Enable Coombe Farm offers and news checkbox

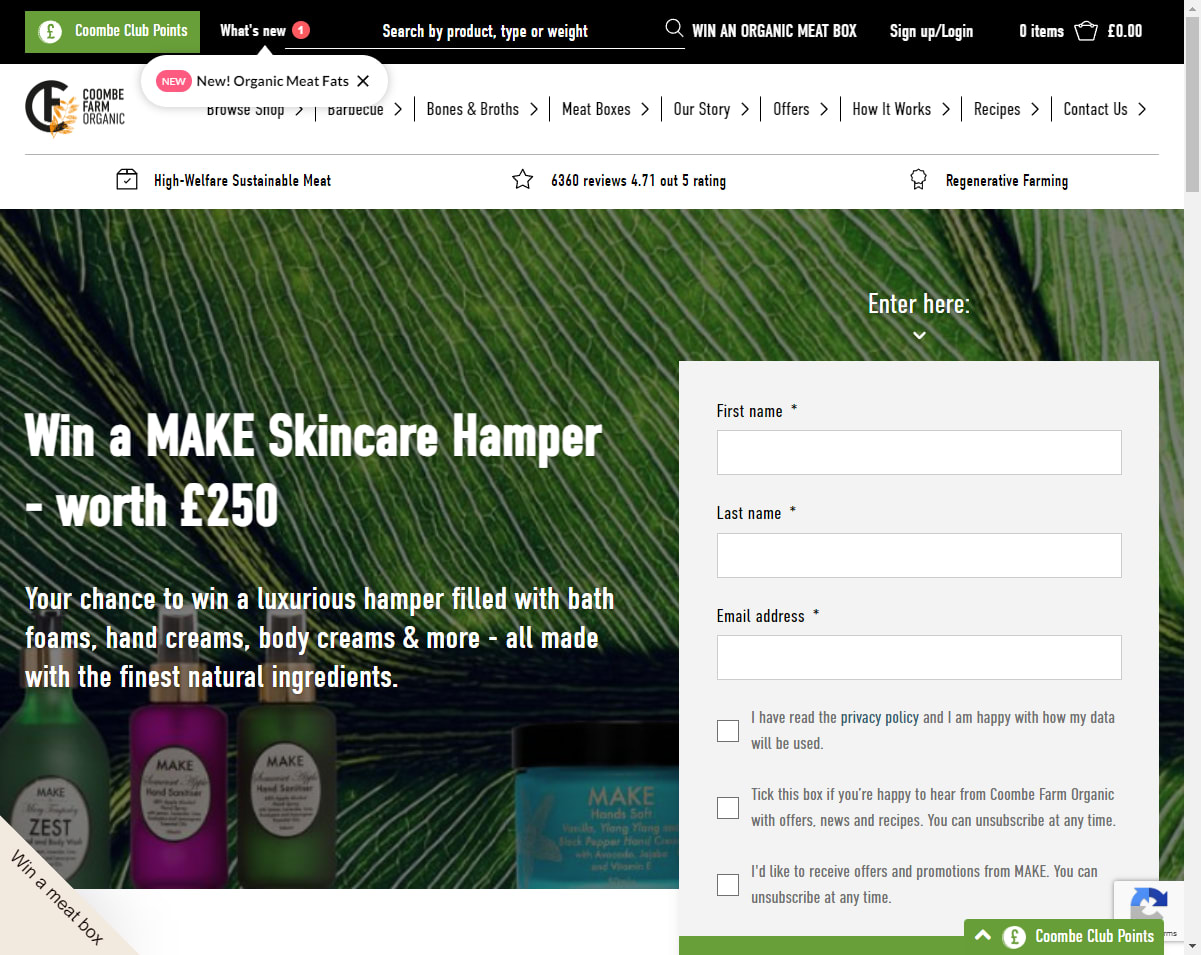727,807
